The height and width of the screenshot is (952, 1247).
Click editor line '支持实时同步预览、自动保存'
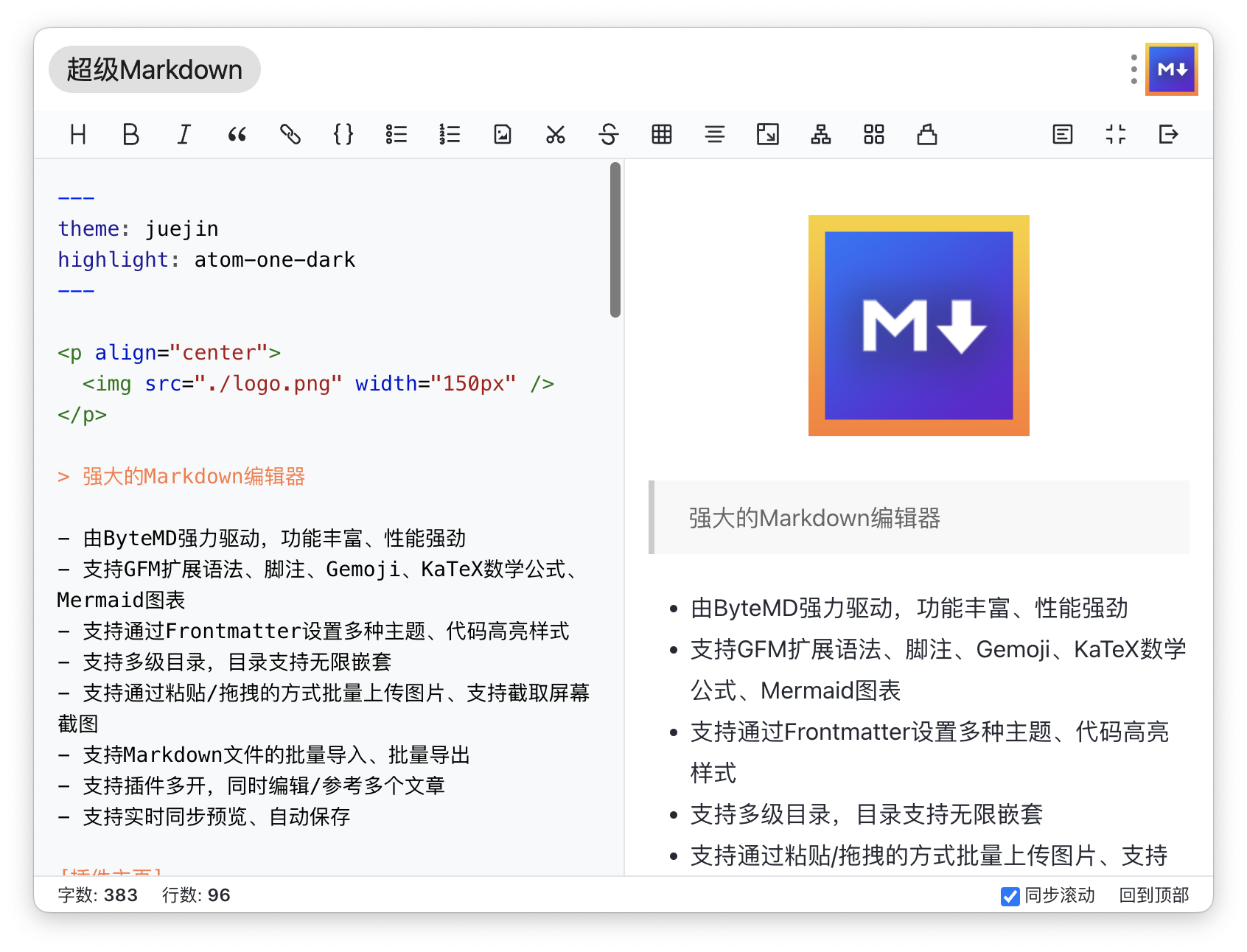204,817
